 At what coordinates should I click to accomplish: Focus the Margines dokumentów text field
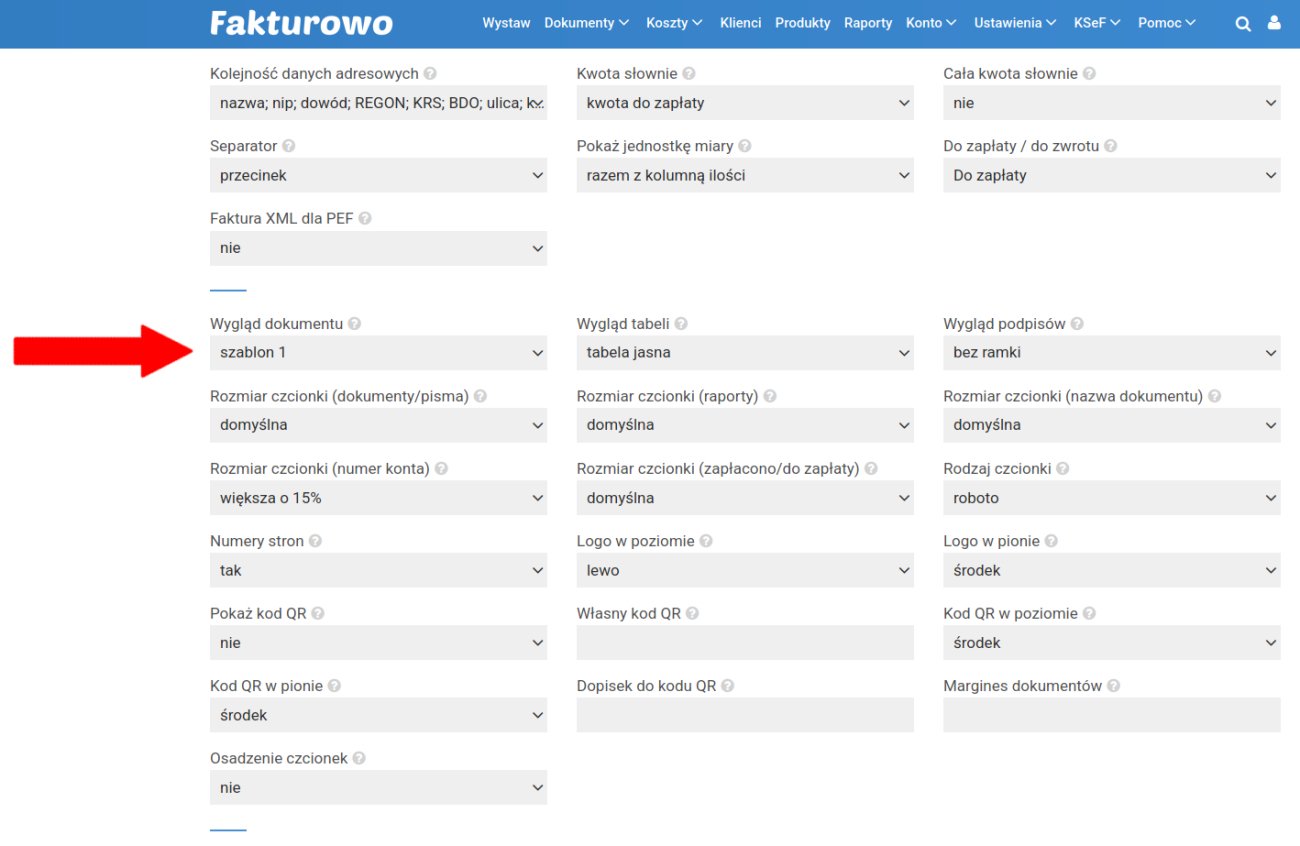point(1111,716)
